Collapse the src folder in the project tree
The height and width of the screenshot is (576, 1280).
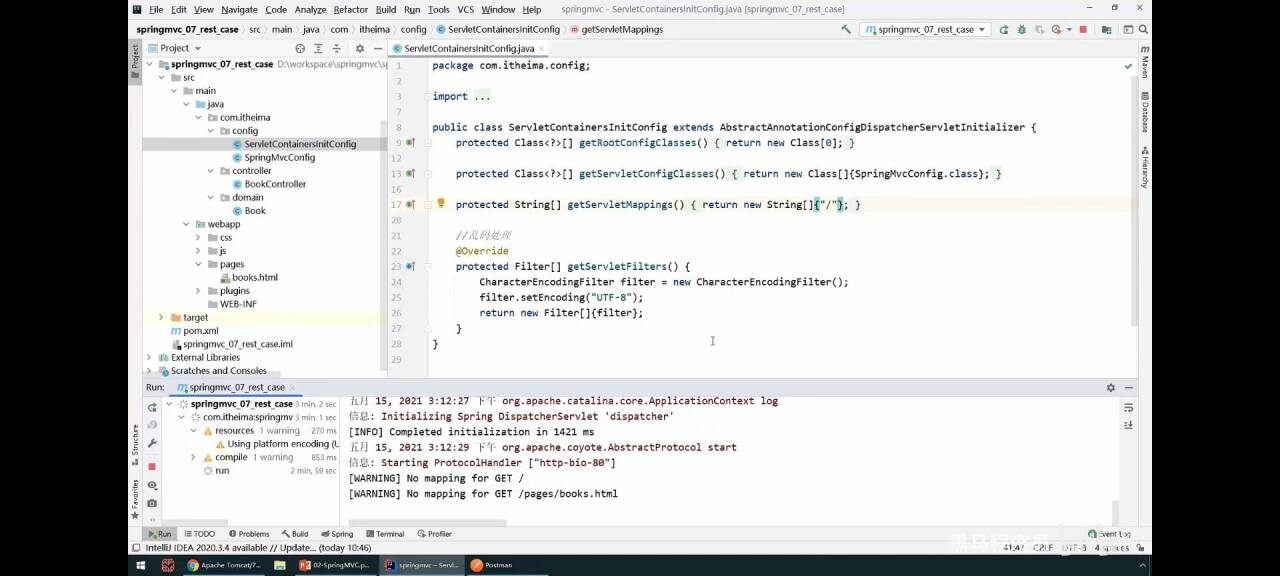162,77
